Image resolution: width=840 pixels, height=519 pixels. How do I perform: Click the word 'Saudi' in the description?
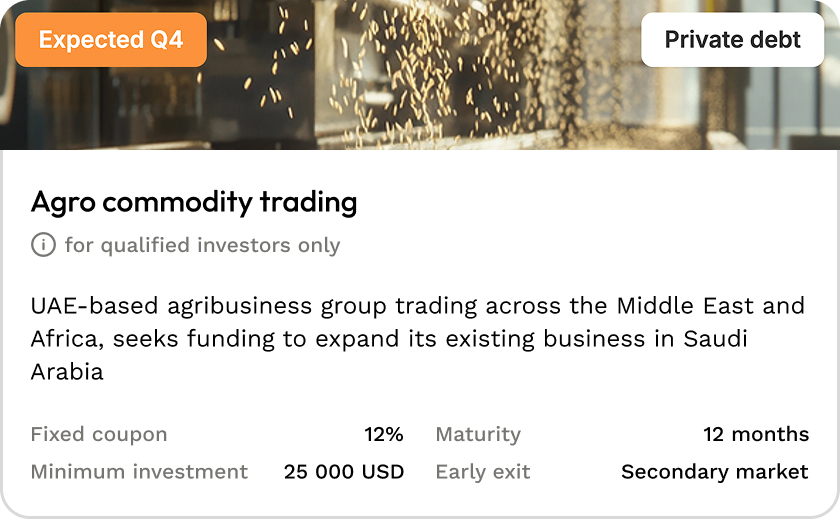(715, 339)
